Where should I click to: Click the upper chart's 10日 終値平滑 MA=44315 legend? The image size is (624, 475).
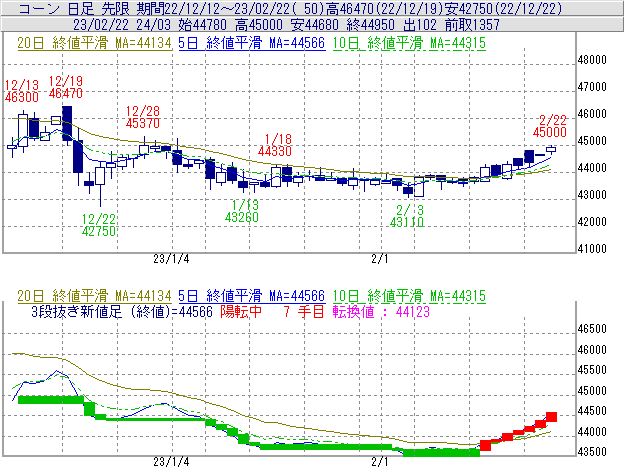[409, 43]
